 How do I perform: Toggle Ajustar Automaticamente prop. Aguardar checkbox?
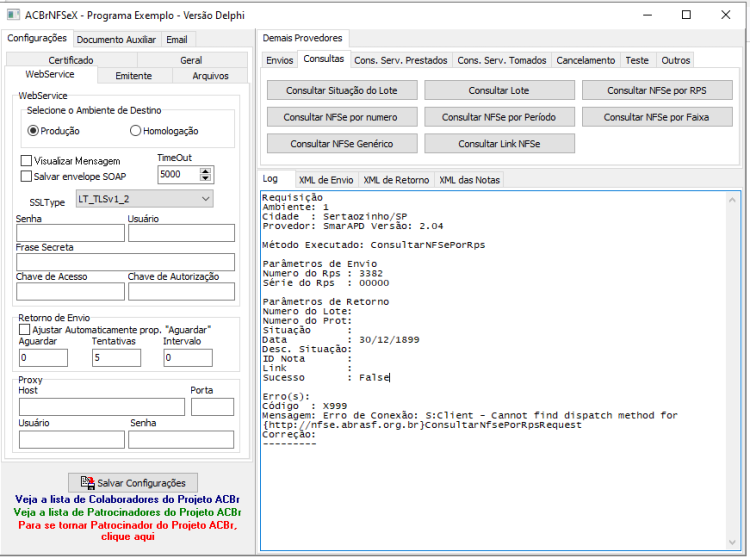point(24,329)
